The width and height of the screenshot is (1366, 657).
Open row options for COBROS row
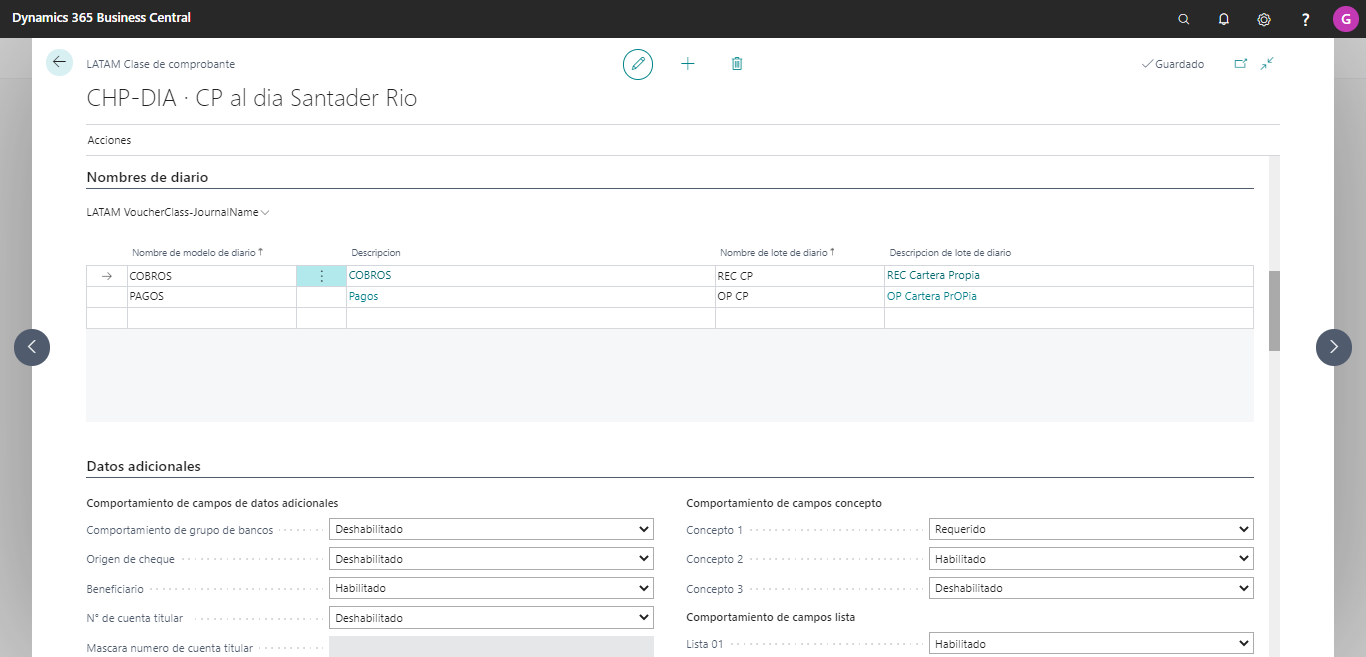click(x=321, y=276)
